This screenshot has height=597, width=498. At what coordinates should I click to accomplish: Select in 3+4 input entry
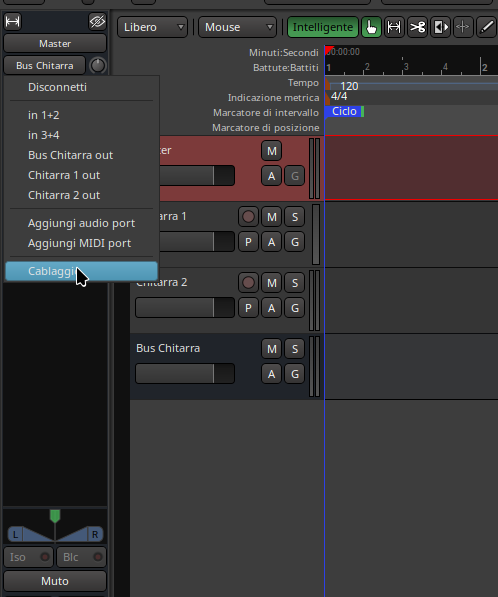coord(81,135)
